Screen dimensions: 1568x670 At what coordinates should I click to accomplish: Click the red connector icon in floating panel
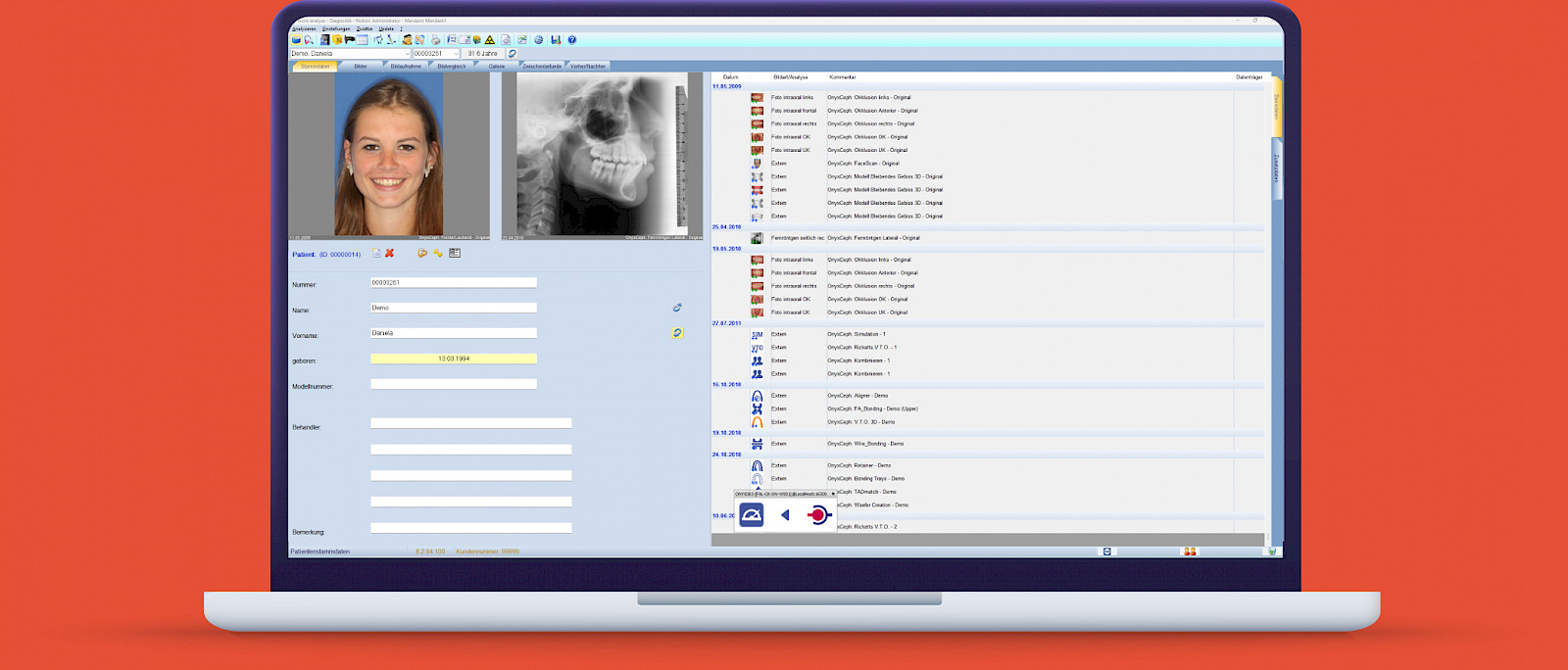[818, 515]
